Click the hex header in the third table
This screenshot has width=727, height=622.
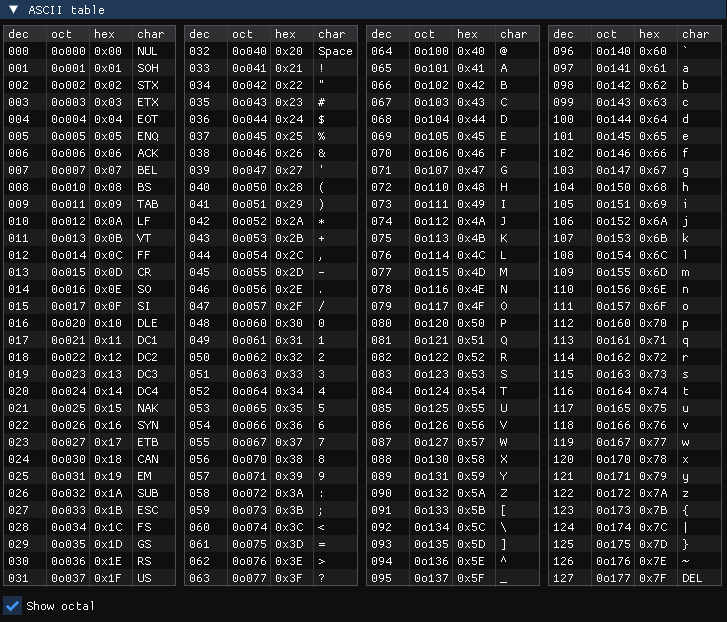tap(468, 34)
